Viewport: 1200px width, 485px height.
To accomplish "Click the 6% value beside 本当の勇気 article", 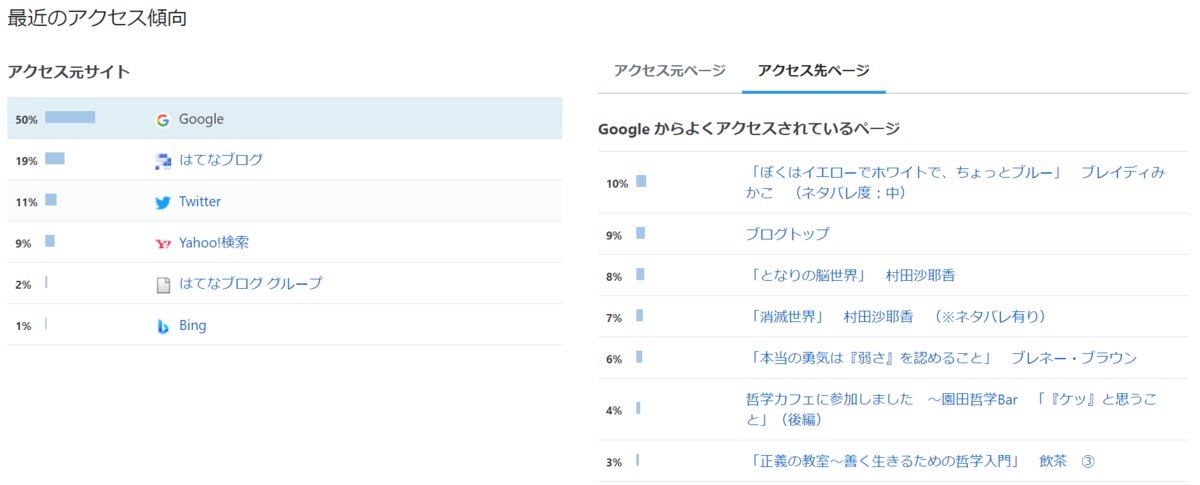I will click(614, 359).
